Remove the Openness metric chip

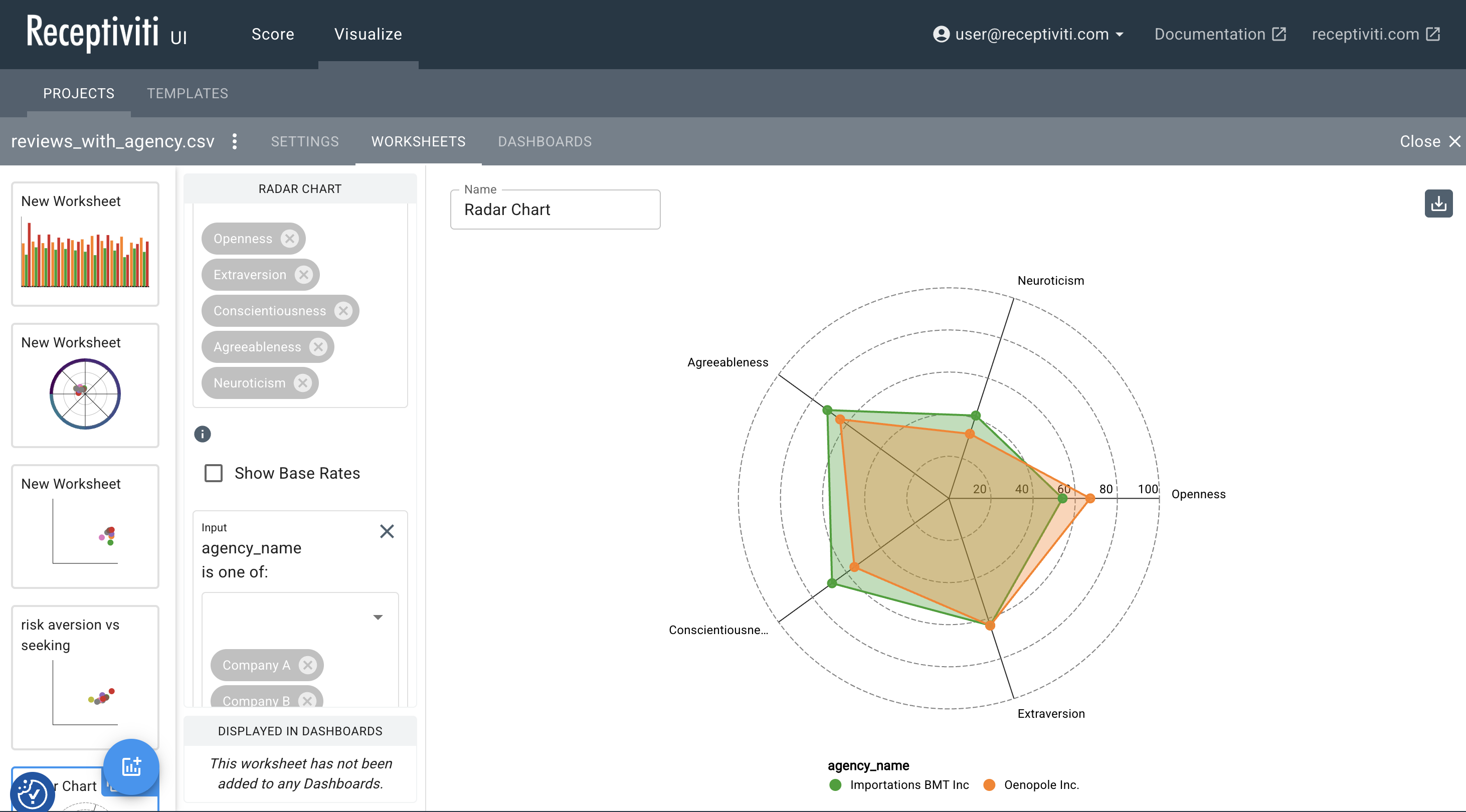pyautogui.click(x=290, y=239)
